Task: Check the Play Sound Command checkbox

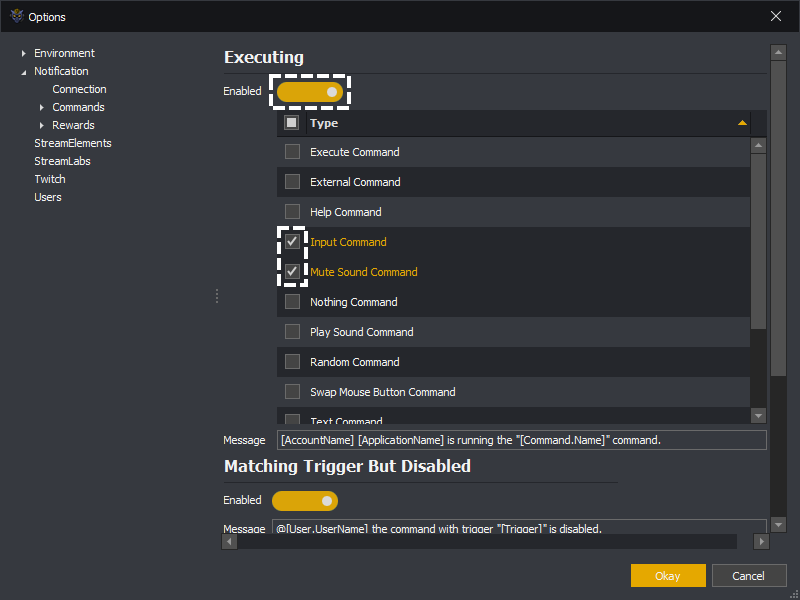Action: [292, 332]
